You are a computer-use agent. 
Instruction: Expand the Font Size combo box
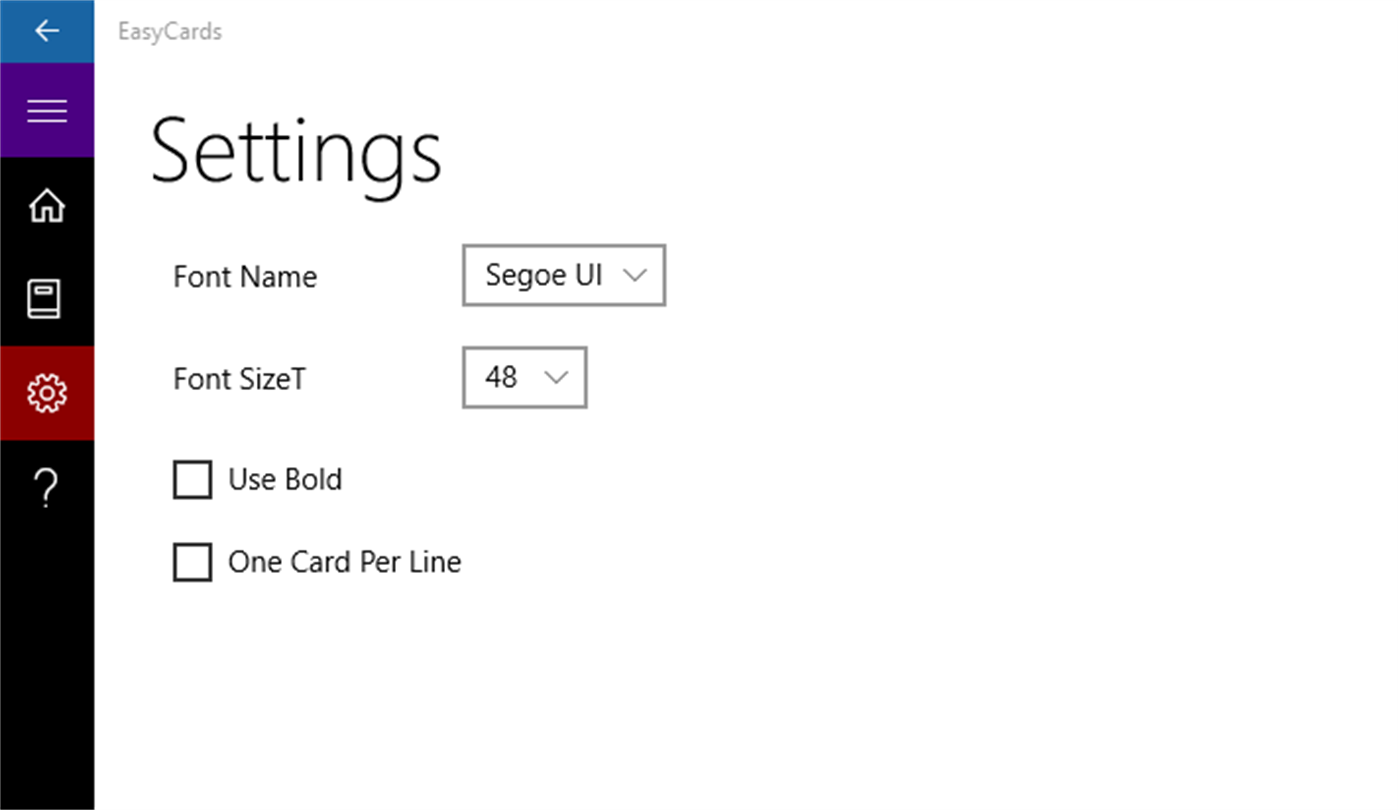click(524, 377)
